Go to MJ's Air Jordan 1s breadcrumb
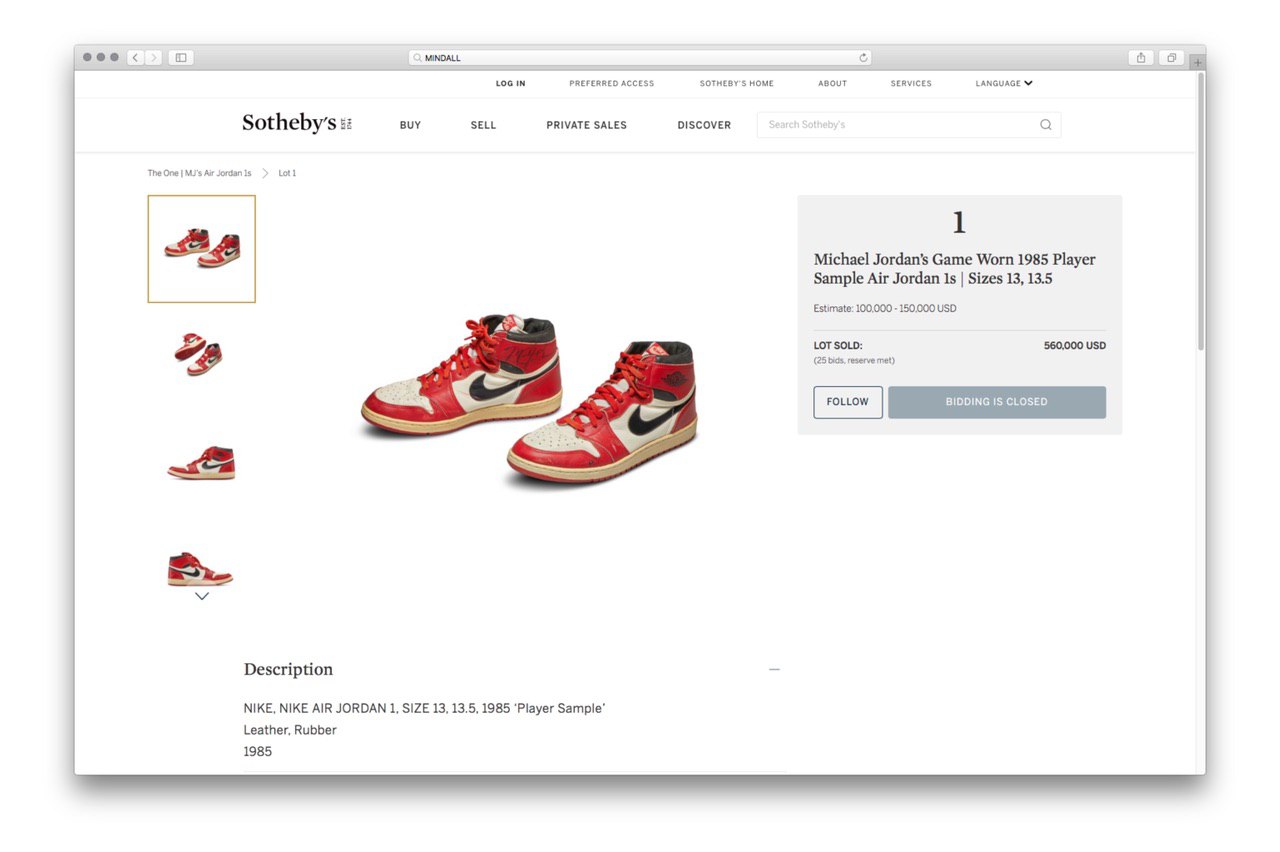Image resolution: width=1280 pixels, height=852 pixels. 200,173
